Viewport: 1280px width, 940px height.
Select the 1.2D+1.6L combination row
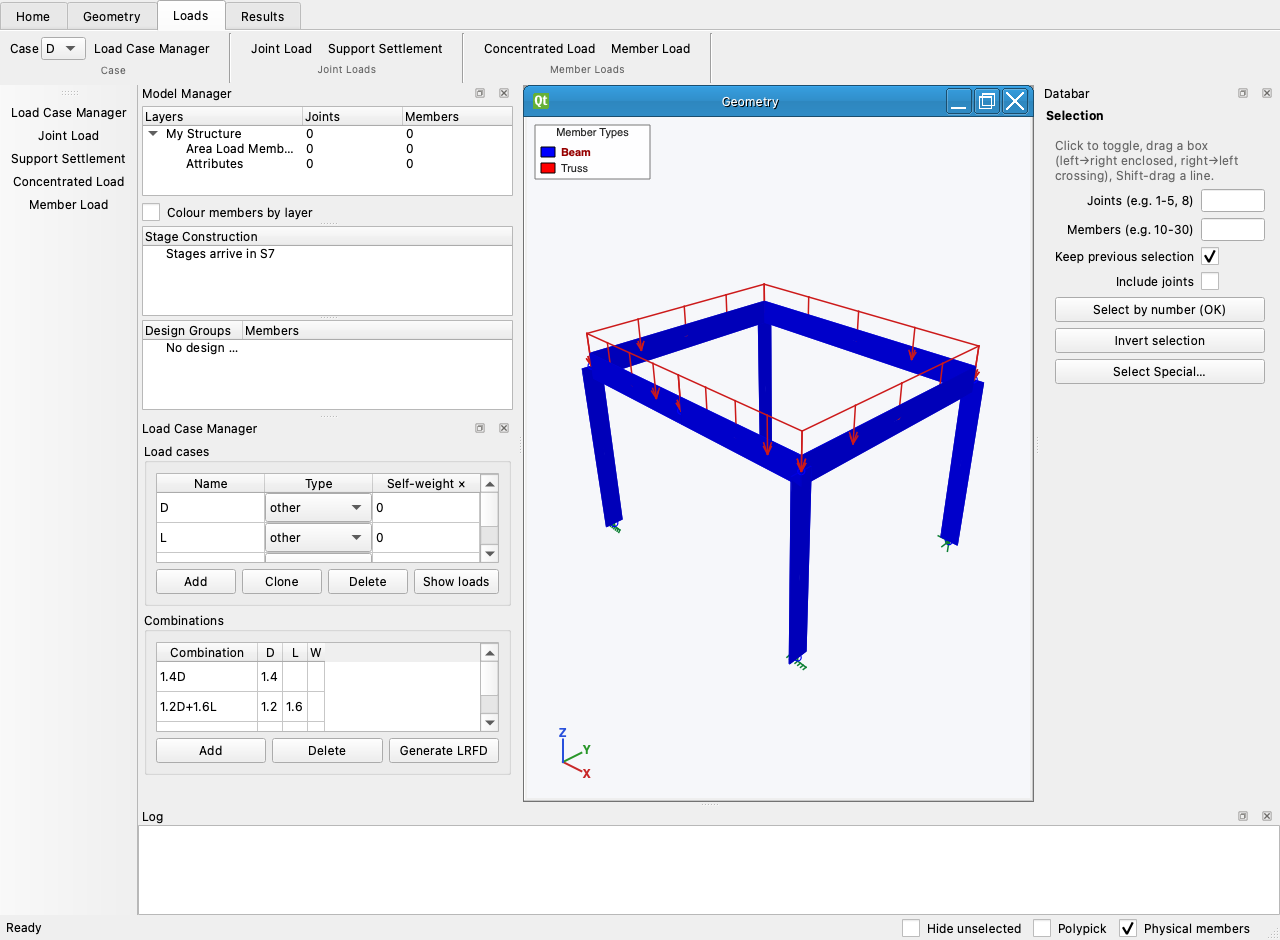240,706
